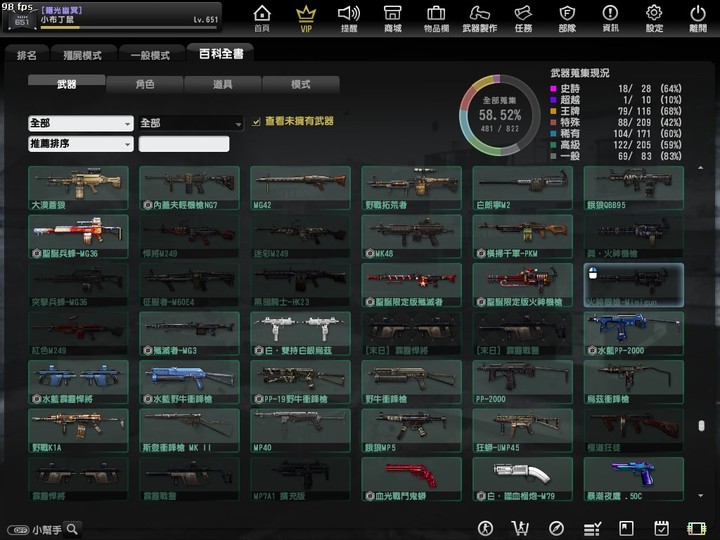Expand the second 全部 dark dropdown
Screen dimensions: 720x540
tap(191, 123)
